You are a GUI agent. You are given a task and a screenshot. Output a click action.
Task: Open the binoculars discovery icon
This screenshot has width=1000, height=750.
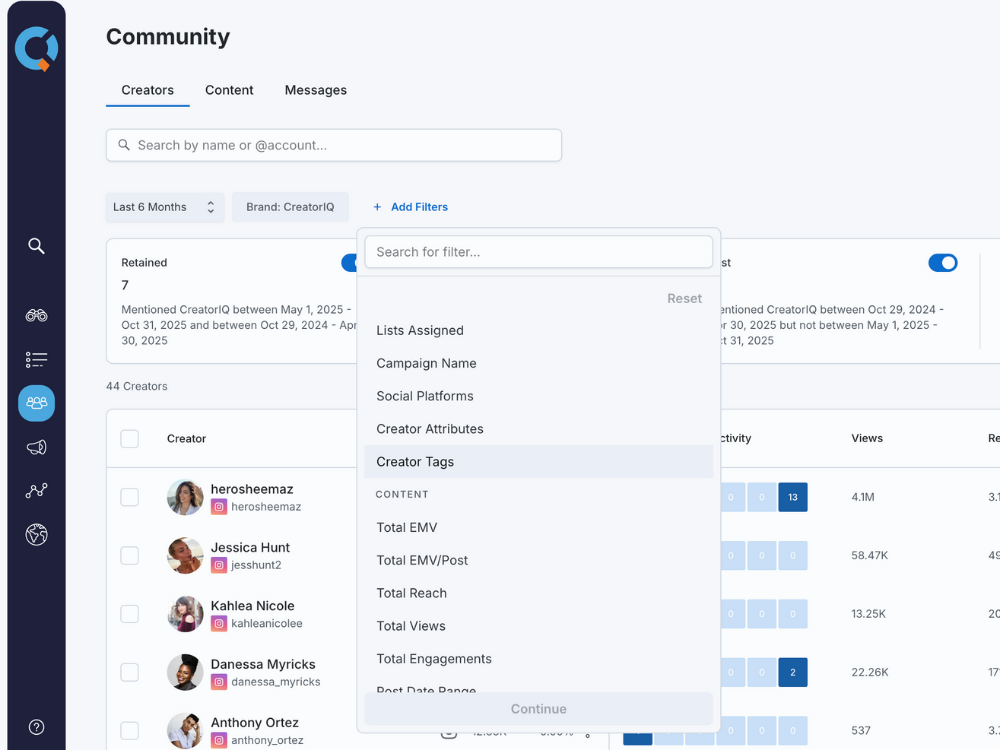[x=36, y=315]
